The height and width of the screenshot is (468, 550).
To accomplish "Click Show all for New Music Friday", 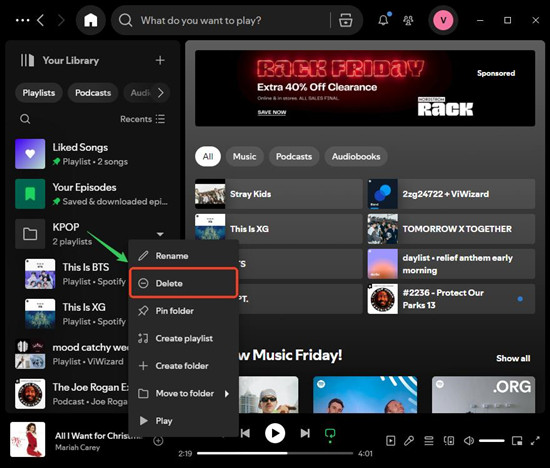I will tap(513, 358).
